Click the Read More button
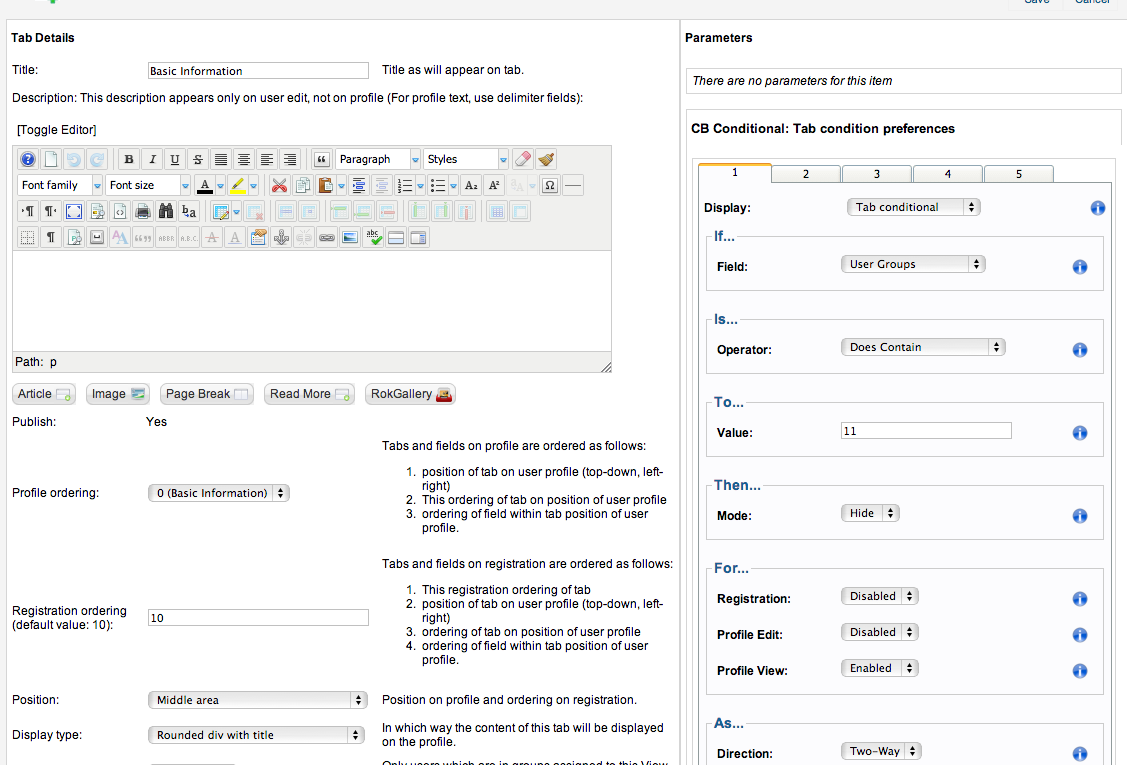 pyautogui.click(x=309, y=394)
